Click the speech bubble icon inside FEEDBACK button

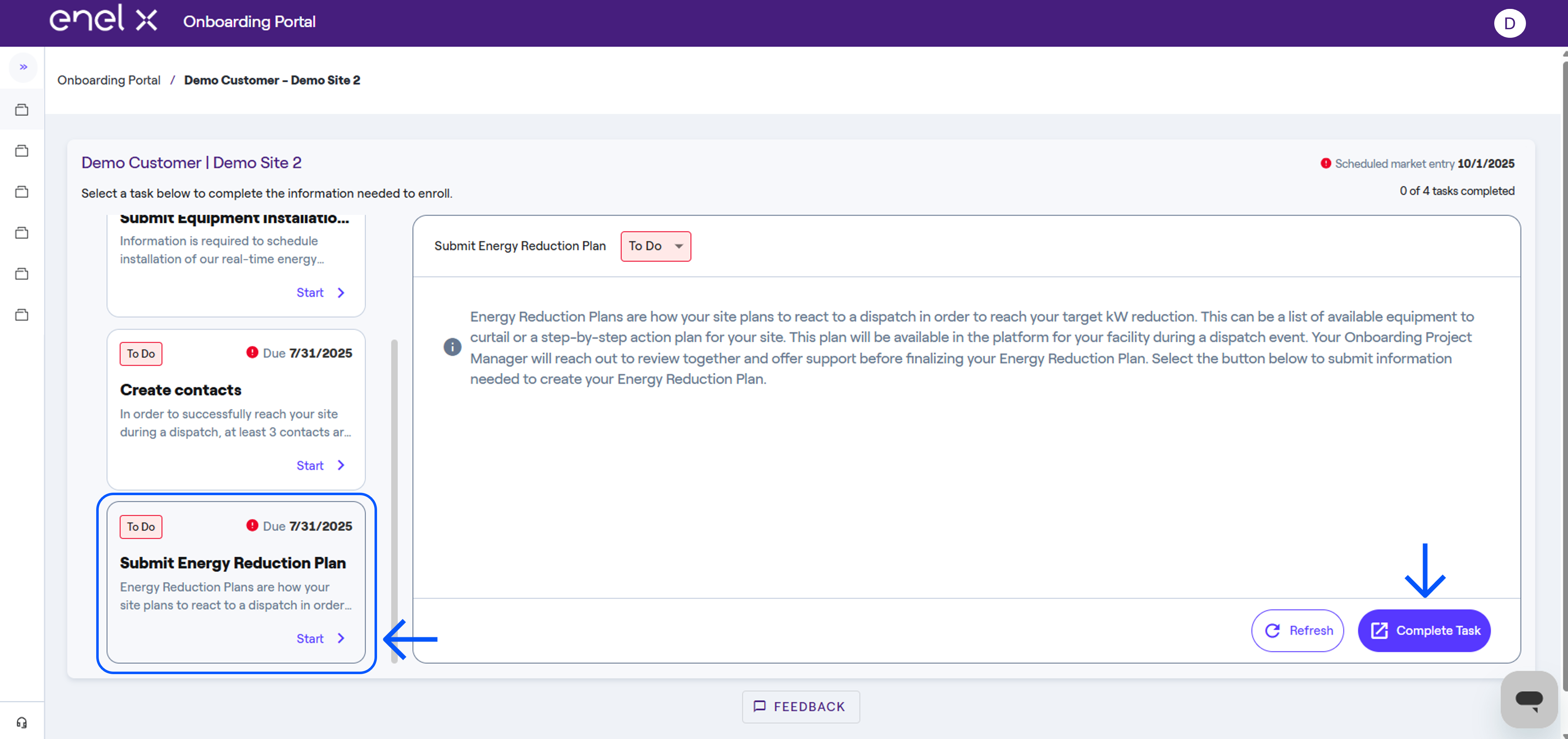click(x=760, y=707)
